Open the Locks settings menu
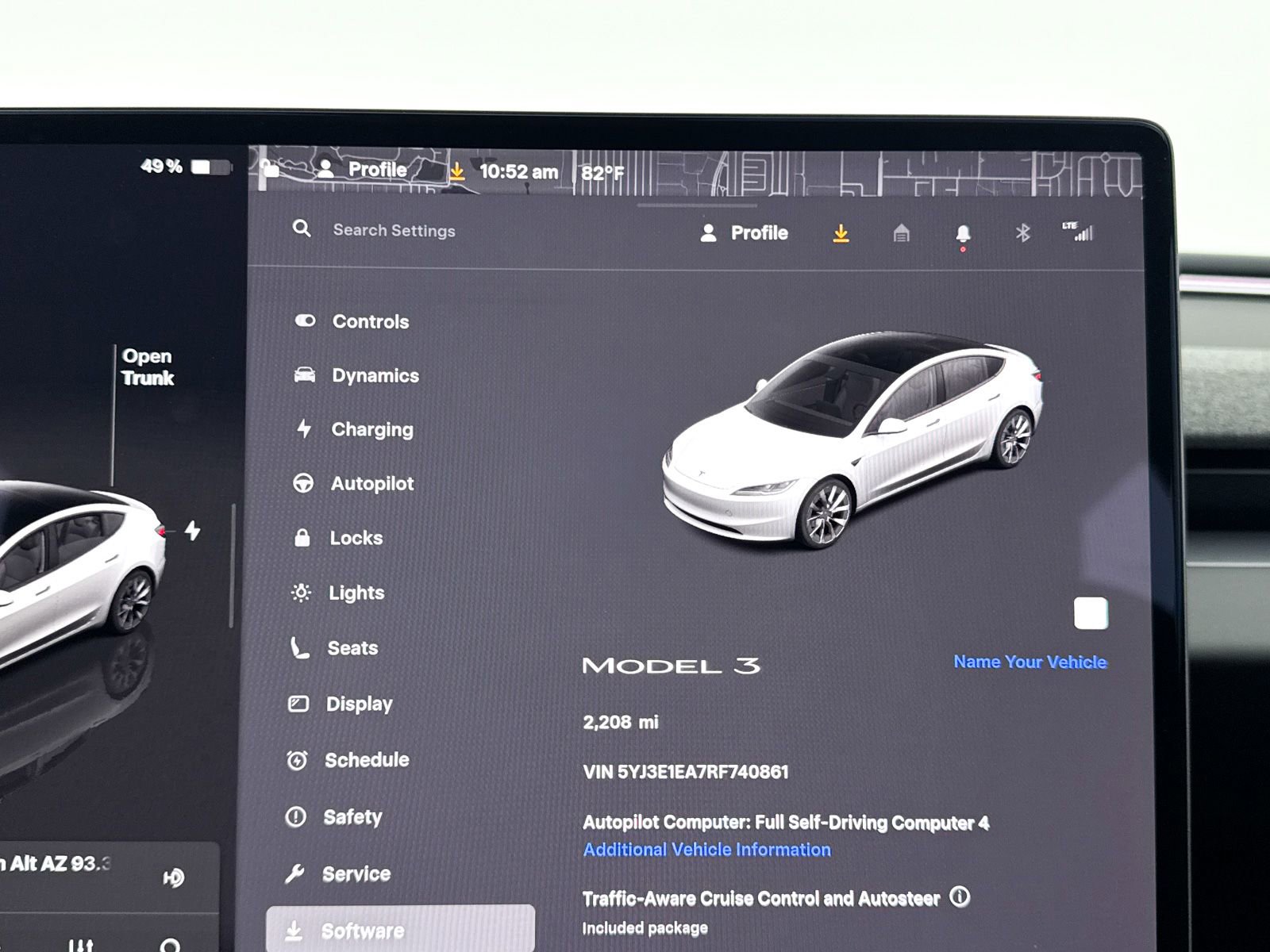The image size is (1270, 952). (x=338, y=538)
